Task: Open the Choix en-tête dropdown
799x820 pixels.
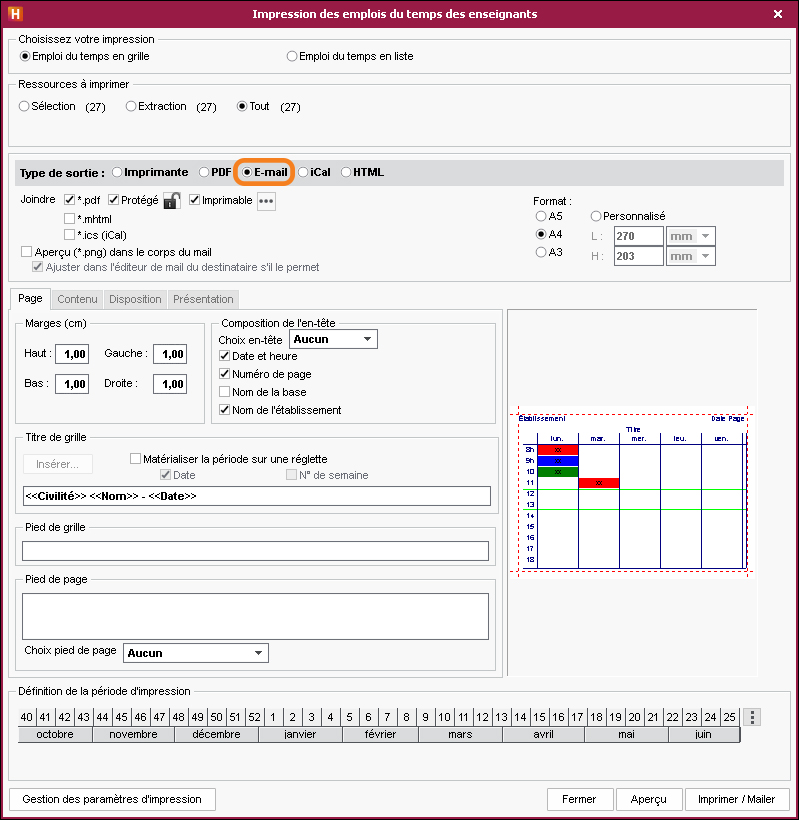Action: click(333, 339)
